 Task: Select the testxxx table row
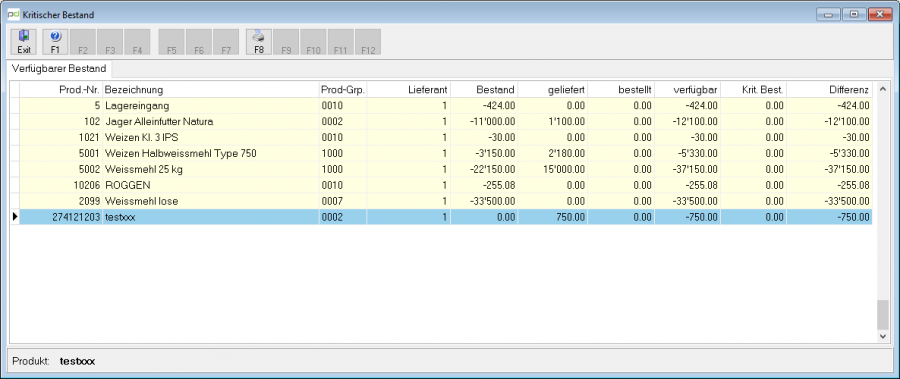point(445,217)
